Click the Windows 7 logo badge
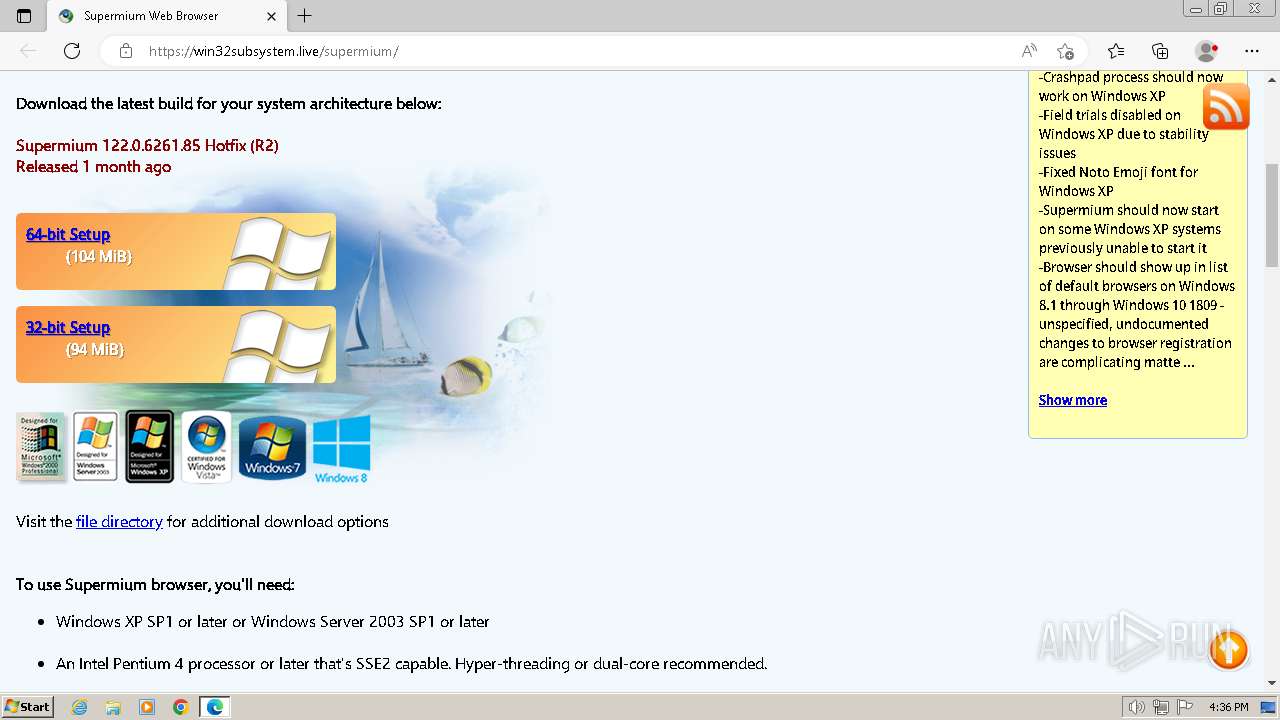The image size is (1280, 720). 272,449
